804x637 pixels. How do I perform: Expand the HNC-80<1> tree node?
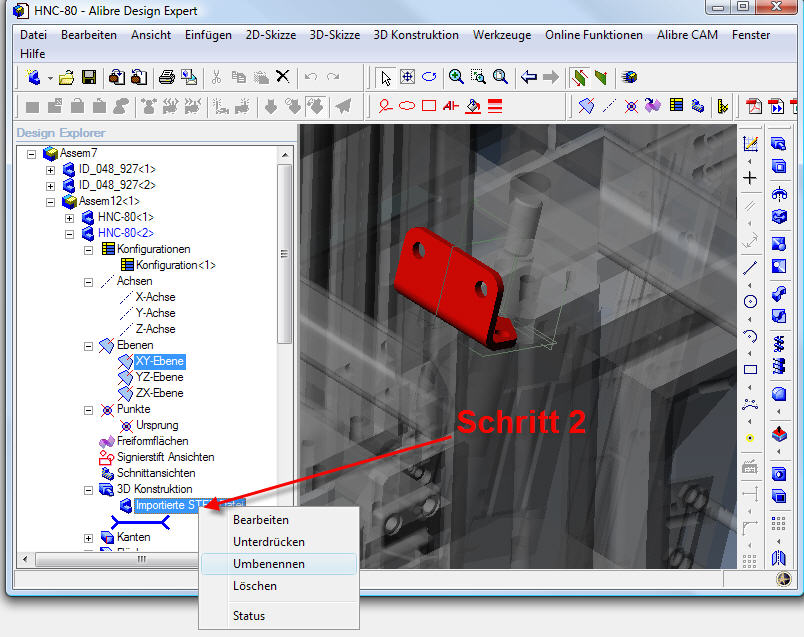[70, 218]
